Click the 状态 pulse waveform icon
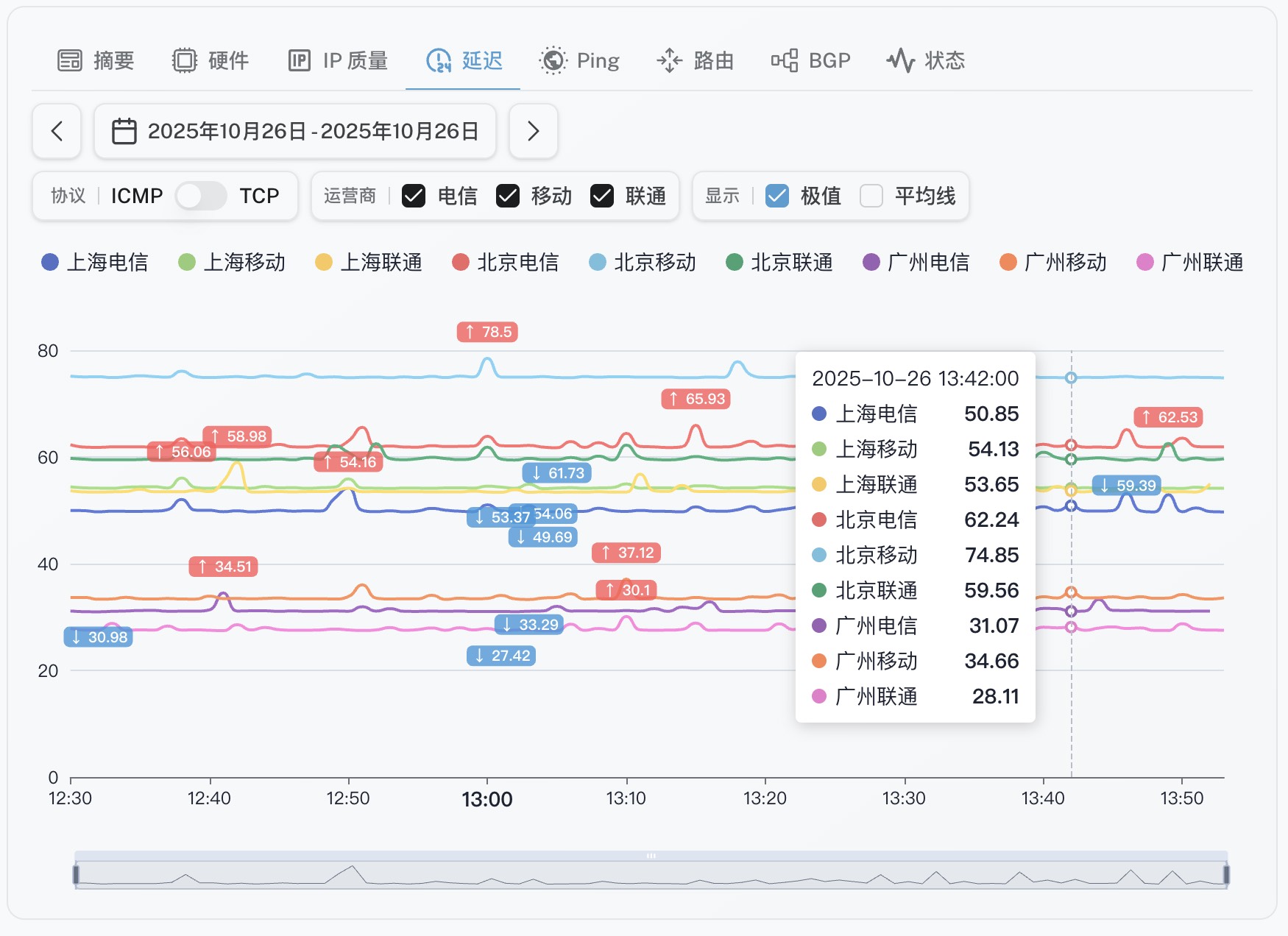The width and height of the screenshot is (1288, 936). pyautogui.click(x=900, y=60)
